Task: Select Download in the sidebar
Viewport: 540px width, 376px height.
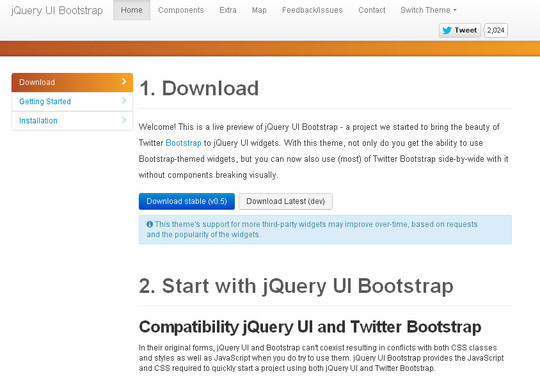Action: coord(72,82)
